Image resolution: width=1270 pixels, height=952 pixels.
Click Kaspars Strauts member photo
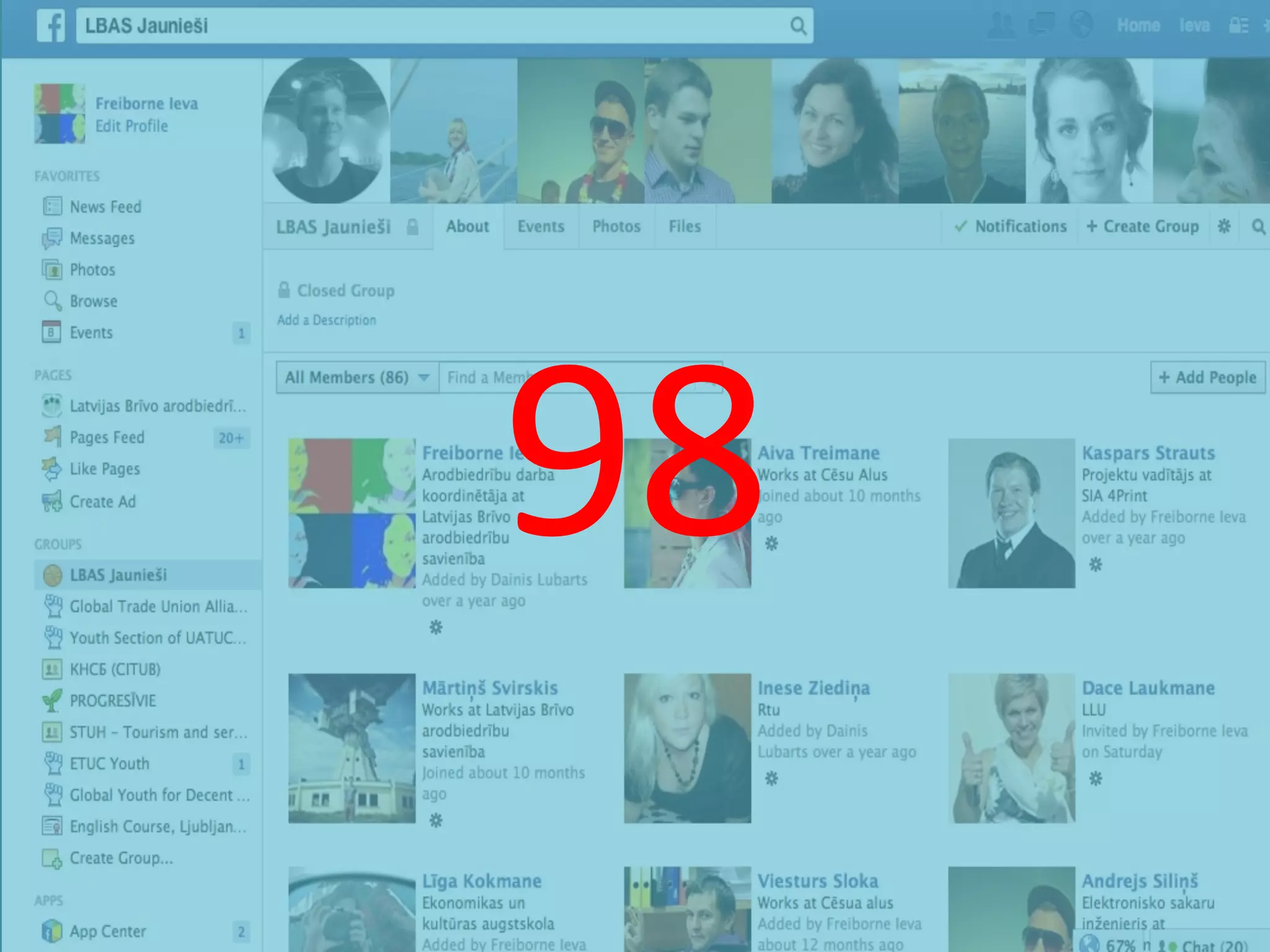[1011, 513]
